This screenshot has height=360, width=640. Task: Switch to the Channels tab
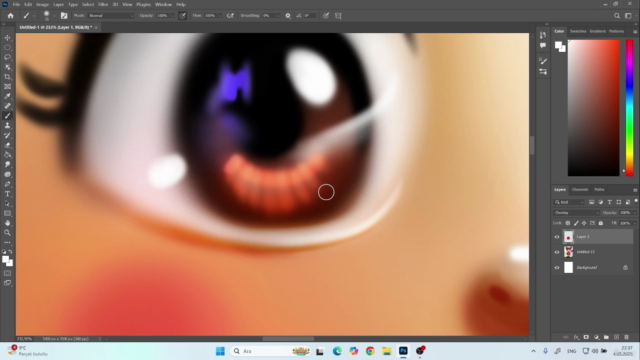(x=580, y=190)
